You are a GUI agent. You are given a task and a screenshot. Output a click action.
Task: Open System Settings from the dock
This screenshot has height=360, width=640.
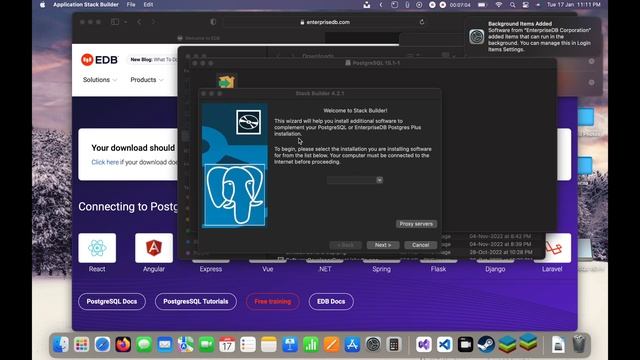[x=373, y=345]
